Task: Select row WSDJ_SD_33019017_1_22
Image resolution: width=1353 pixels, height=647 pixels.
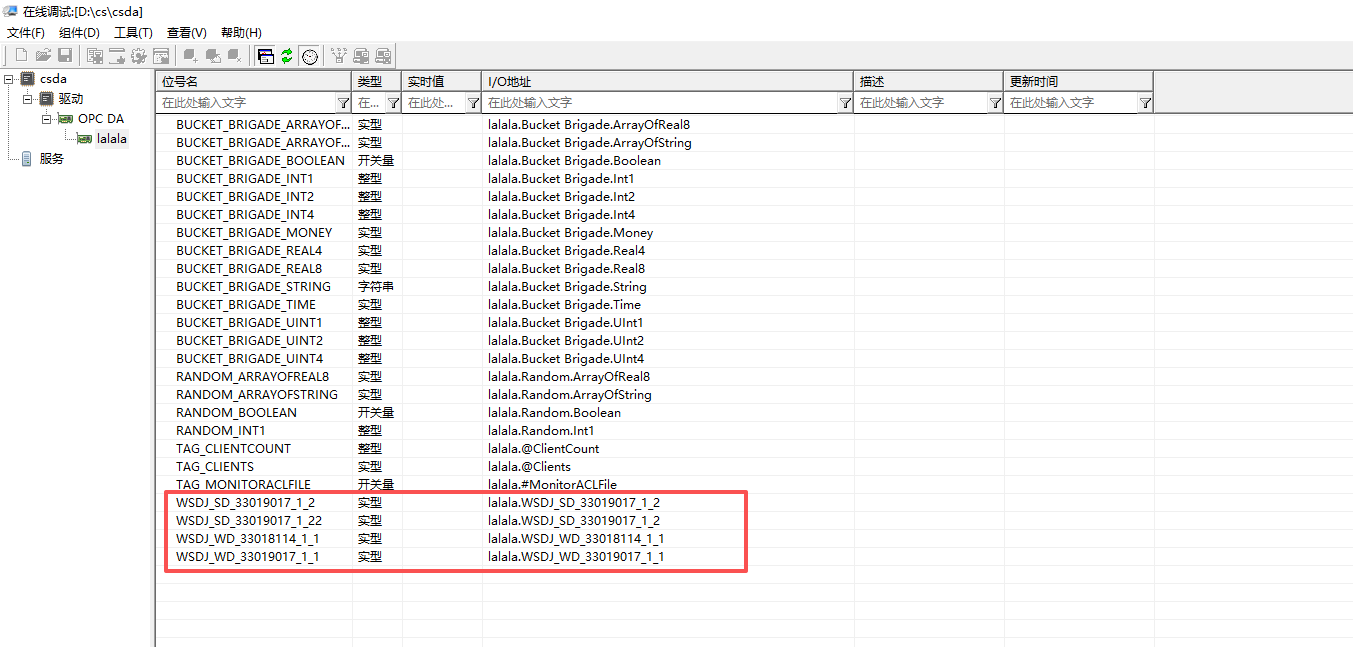Action: point(755,521)
